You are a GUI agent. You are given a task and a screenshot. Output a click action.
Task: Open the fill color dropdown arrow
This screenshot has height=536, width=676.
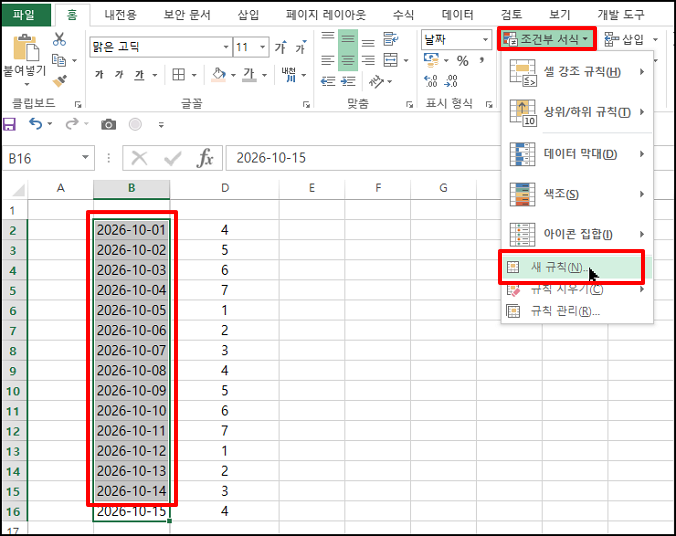pyautogui.click(x=233, y=75)
